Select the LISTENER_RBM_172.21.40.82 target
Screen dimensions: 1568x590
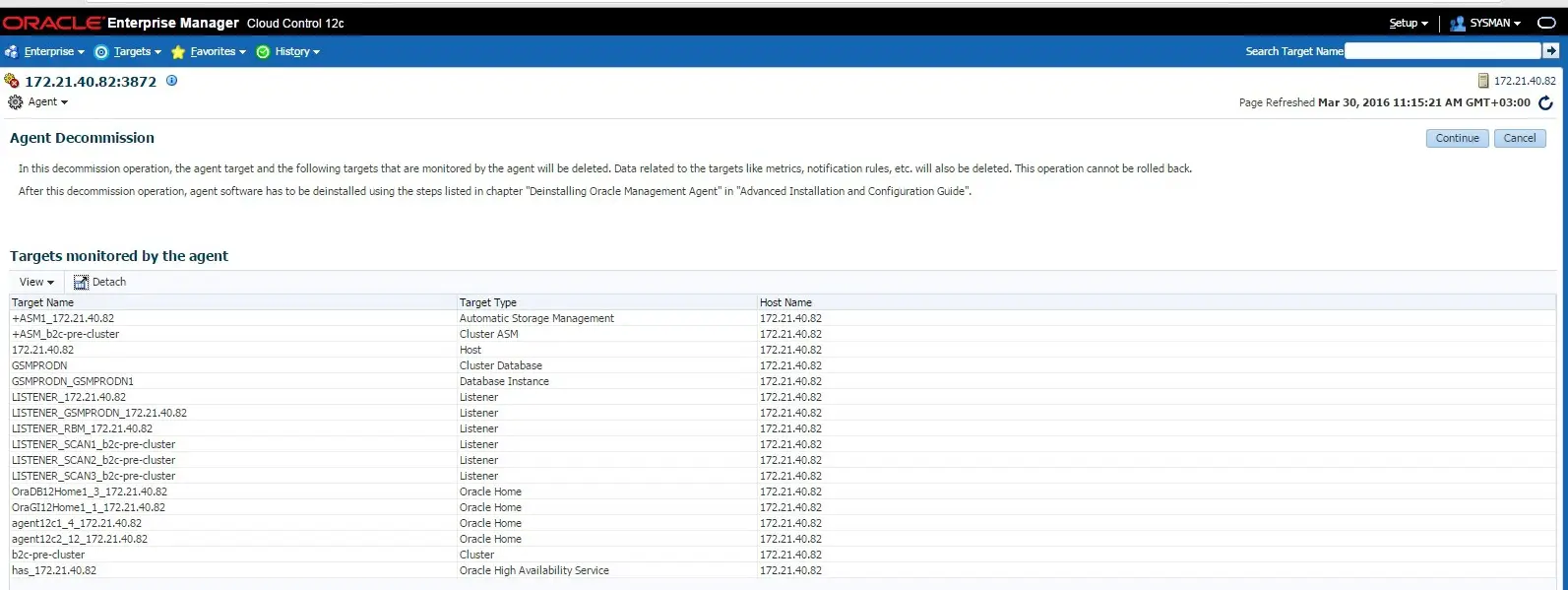(82, 428)
